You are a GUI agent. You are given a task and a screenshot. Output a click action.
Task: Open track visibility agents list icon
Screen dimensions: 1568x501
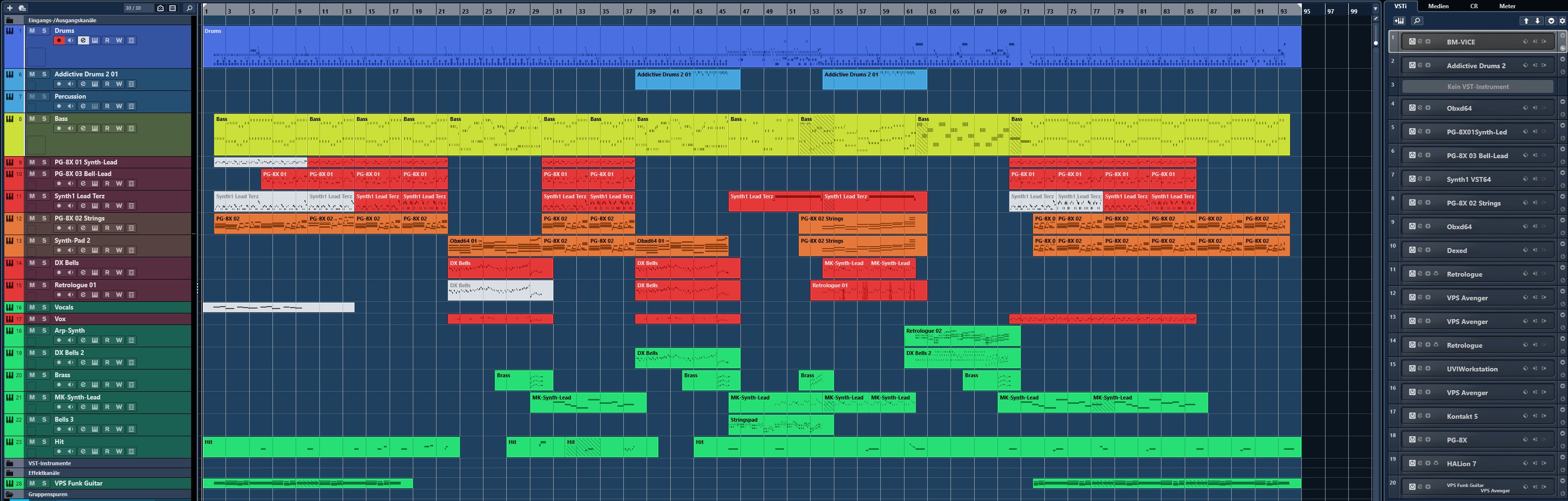coord(173,8)
